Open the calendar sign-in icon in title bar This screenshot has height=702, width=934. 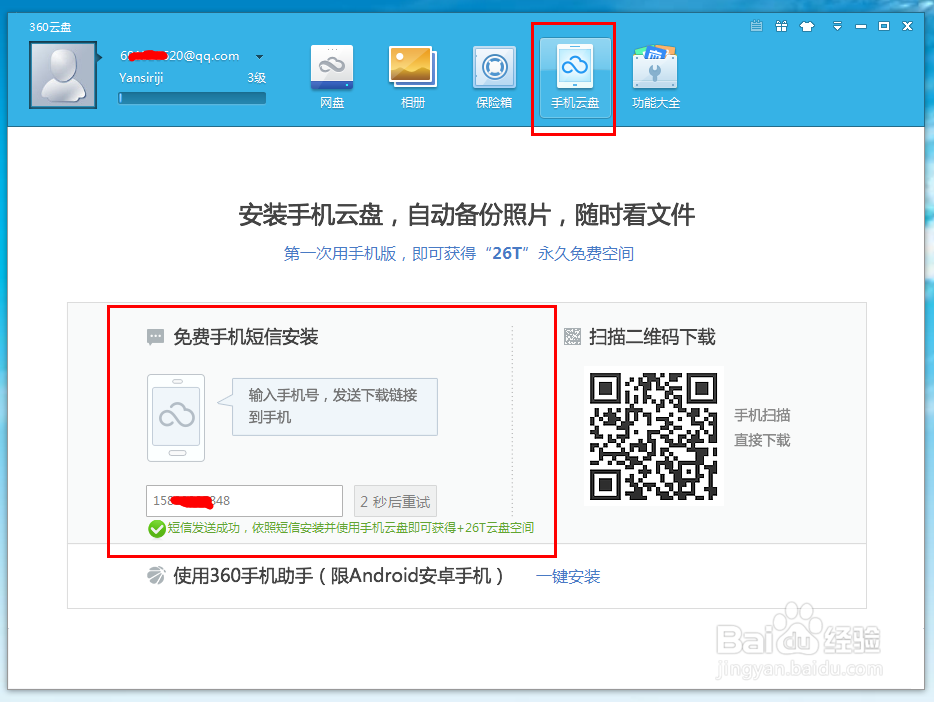(756, 26)
